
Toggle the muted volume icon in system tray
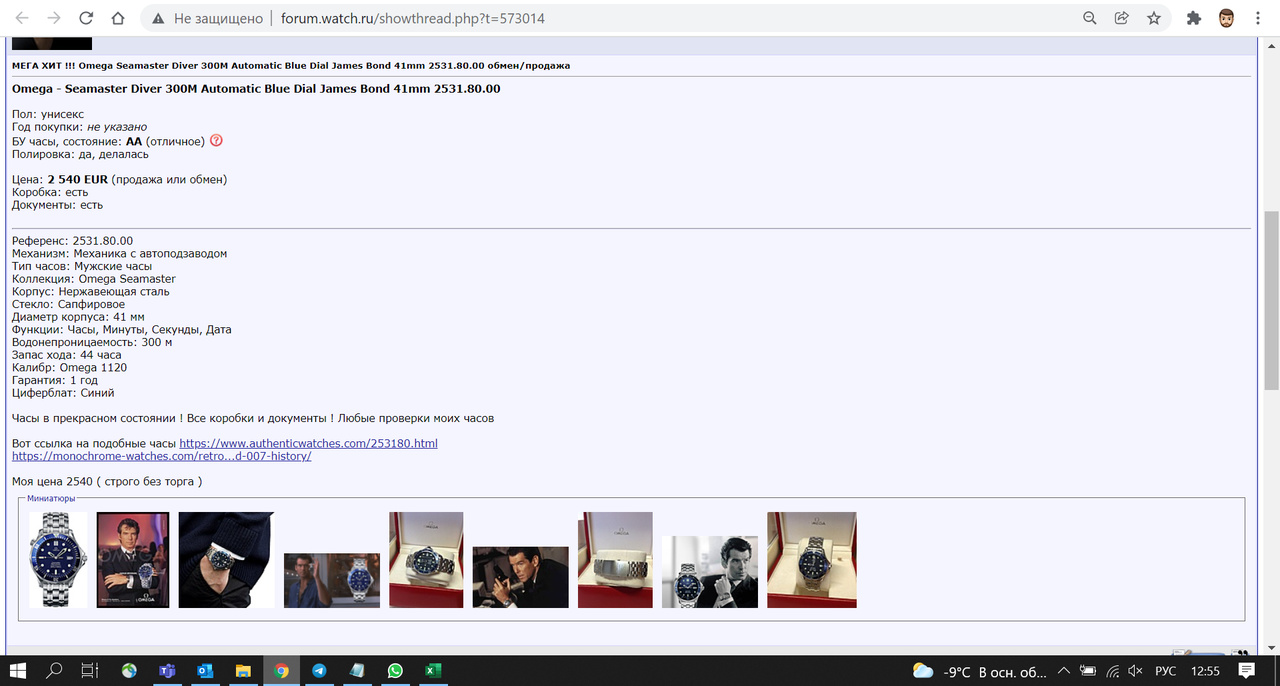(1134, 671)
